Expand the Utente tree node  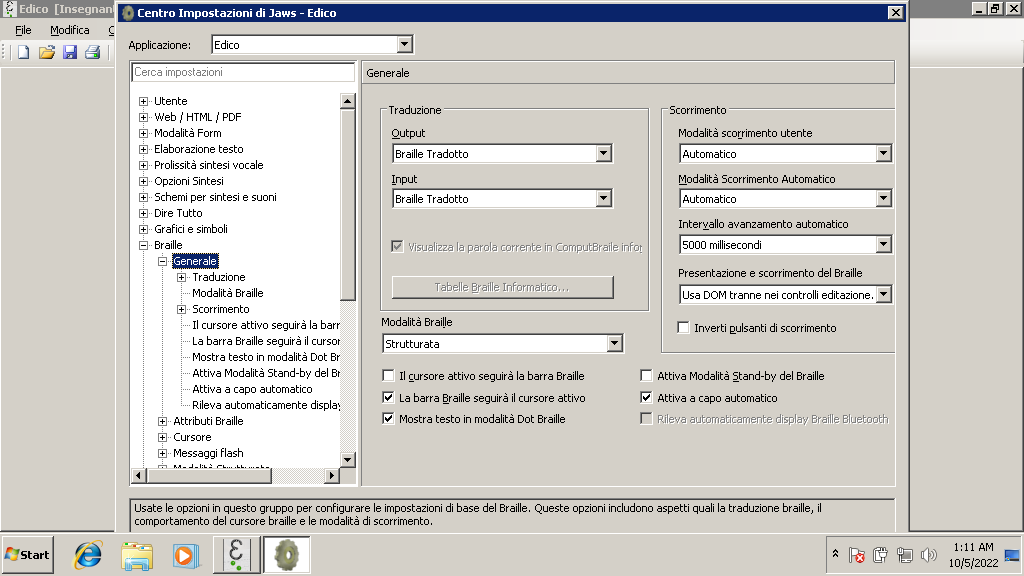pyautogui.click(x=144, y=101)
